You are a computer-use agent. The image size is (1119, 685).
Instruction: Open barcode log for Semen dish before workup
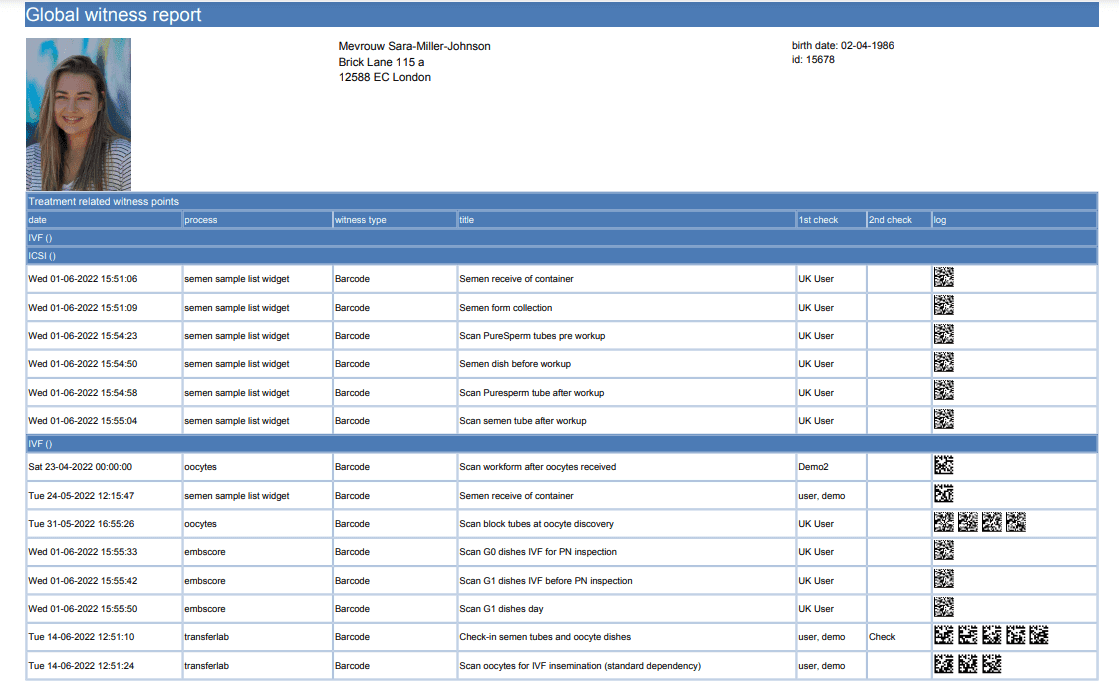tap(943, 362)
